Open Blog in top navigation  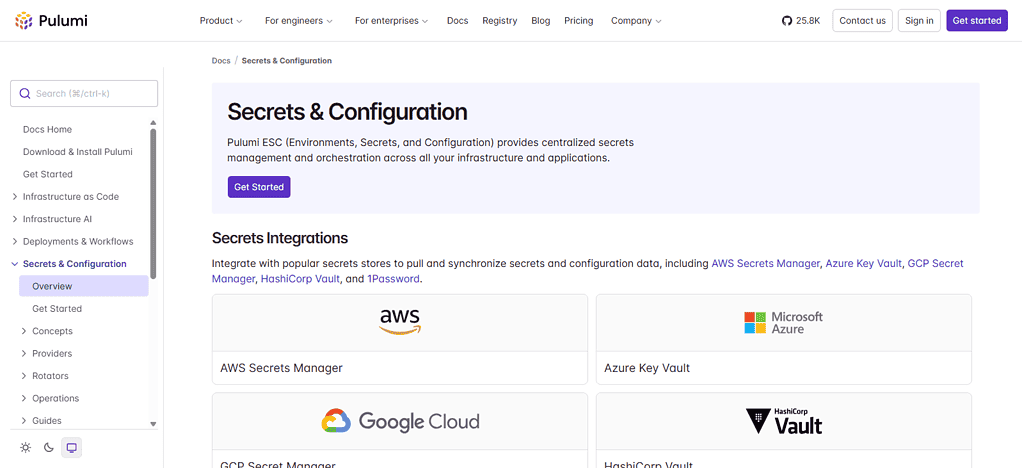tap(541, 21)
